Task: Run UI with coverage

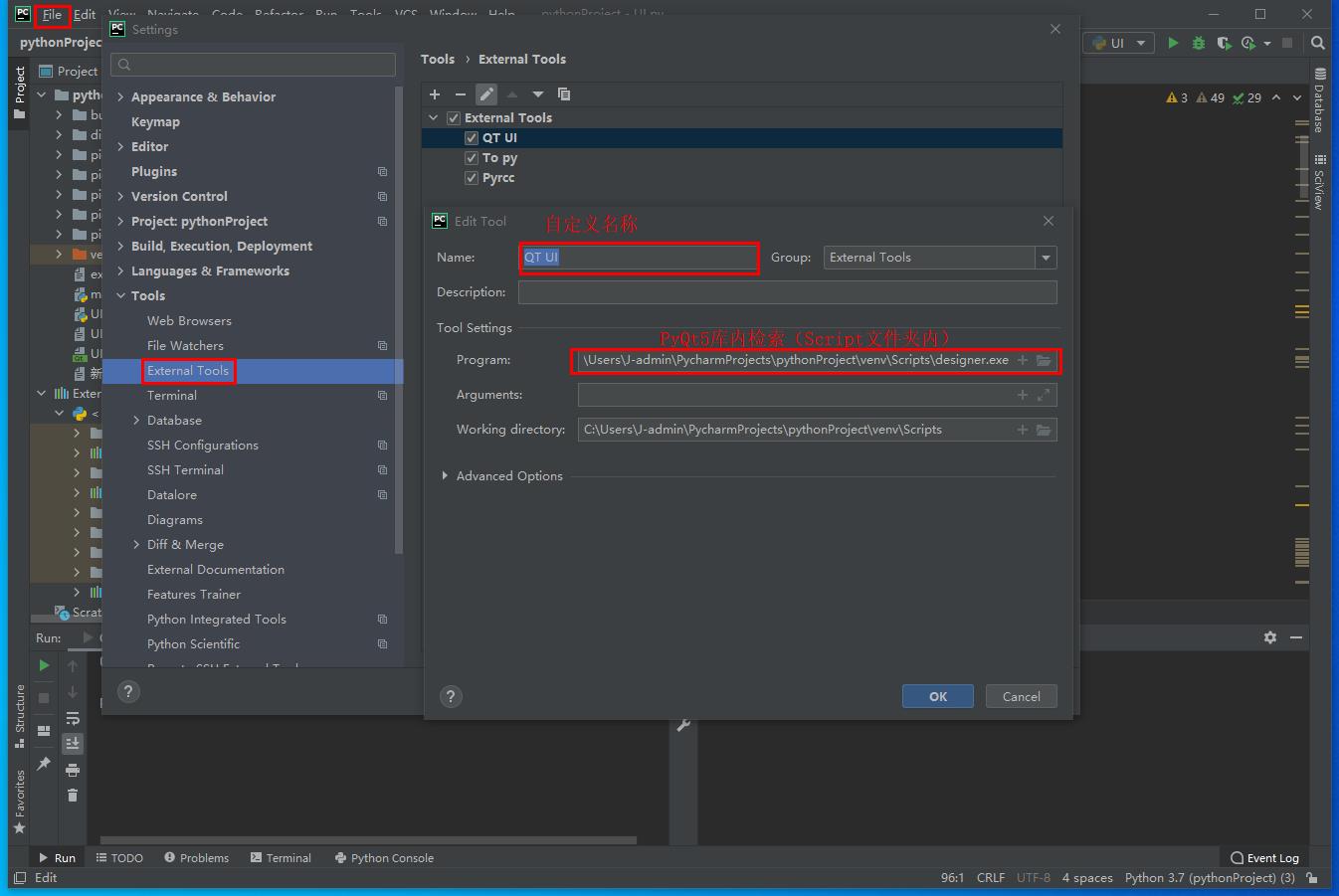Action: [1224, 43]
